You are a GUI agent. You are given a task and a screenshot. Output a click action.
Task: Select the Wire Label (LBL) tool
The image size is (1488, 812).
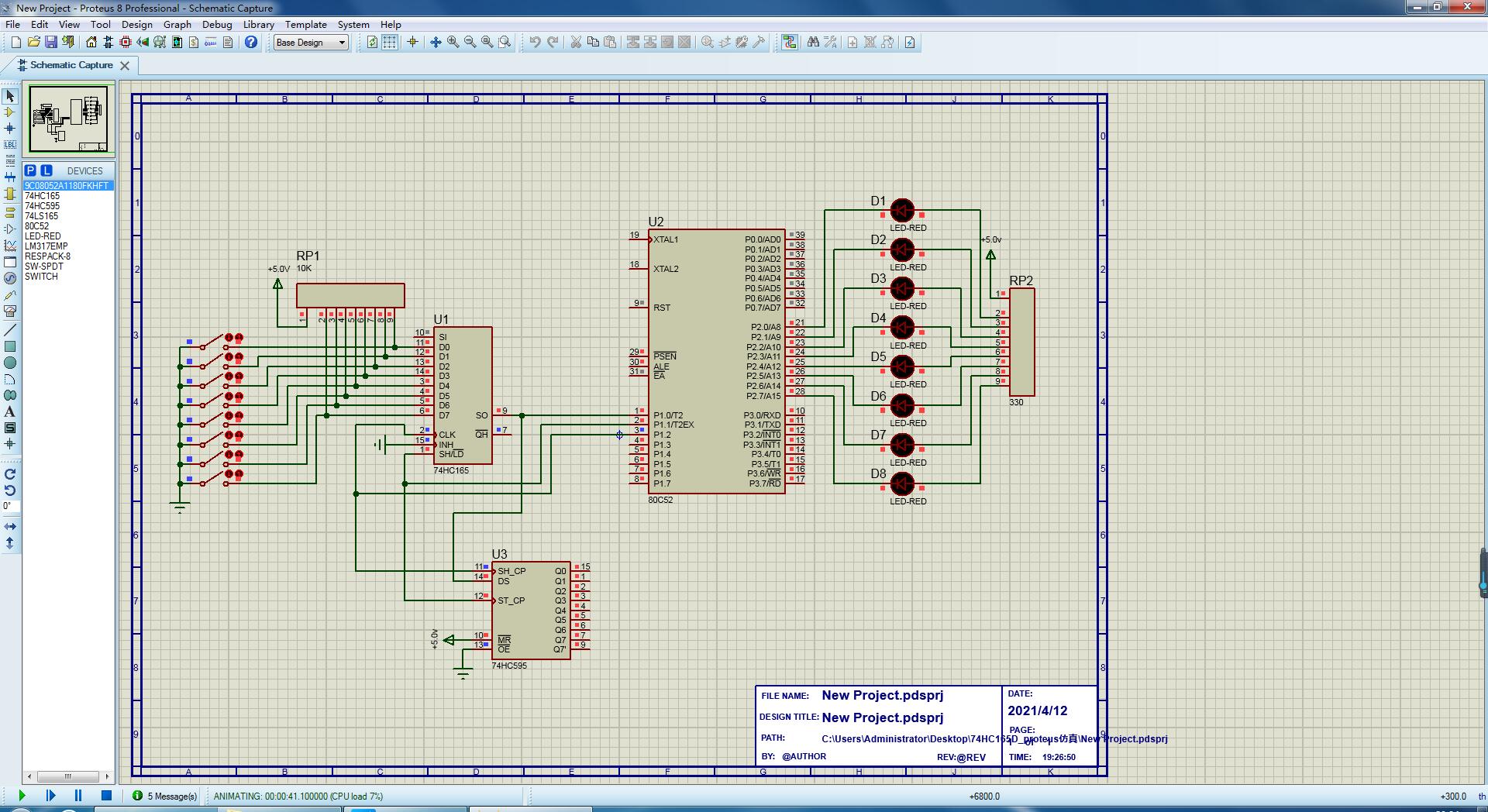10,145
